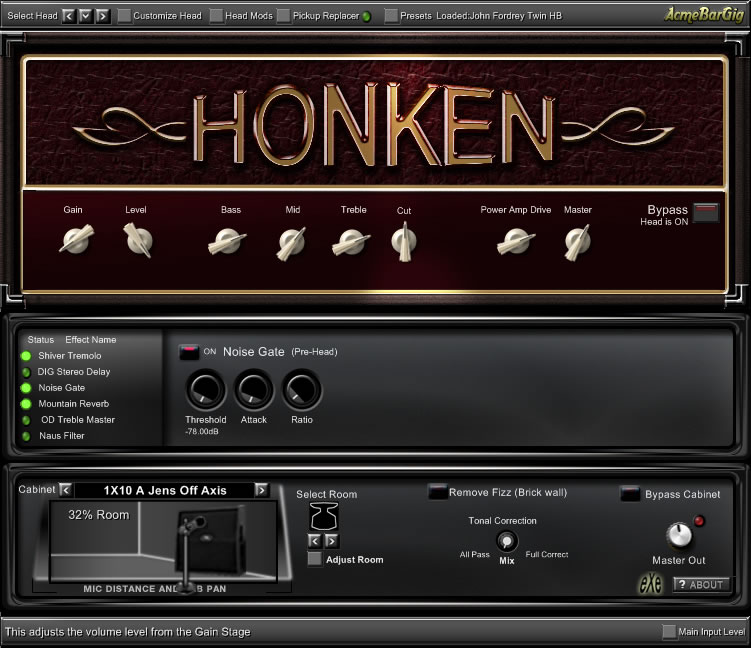Toggle Mountain Reverb status LED

tap(26, 404)
